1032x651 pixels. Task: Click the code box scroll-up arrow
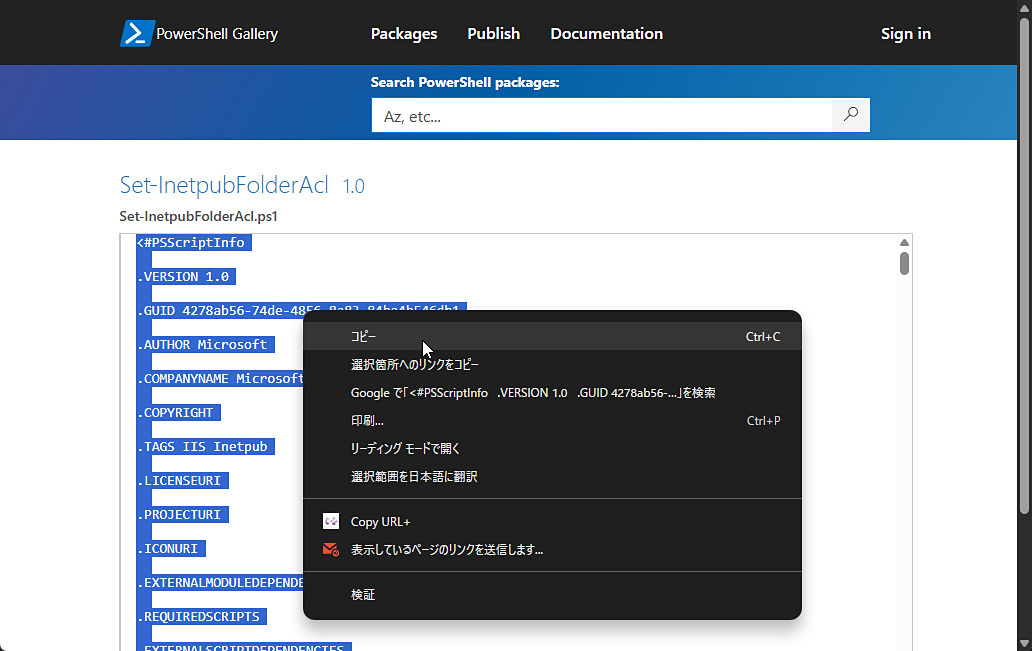(904, 242)
